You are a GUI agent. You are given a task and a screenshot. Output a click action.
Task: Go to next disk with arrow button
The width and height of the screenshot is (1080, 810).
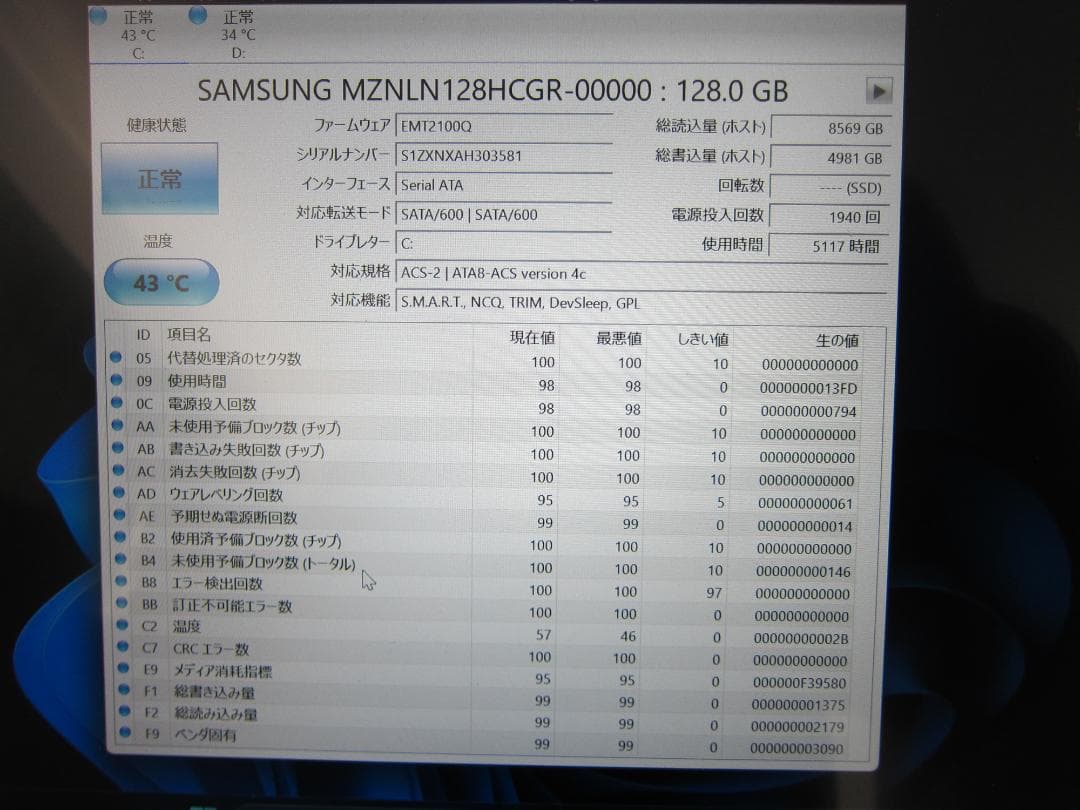click(x=878, y=91)
